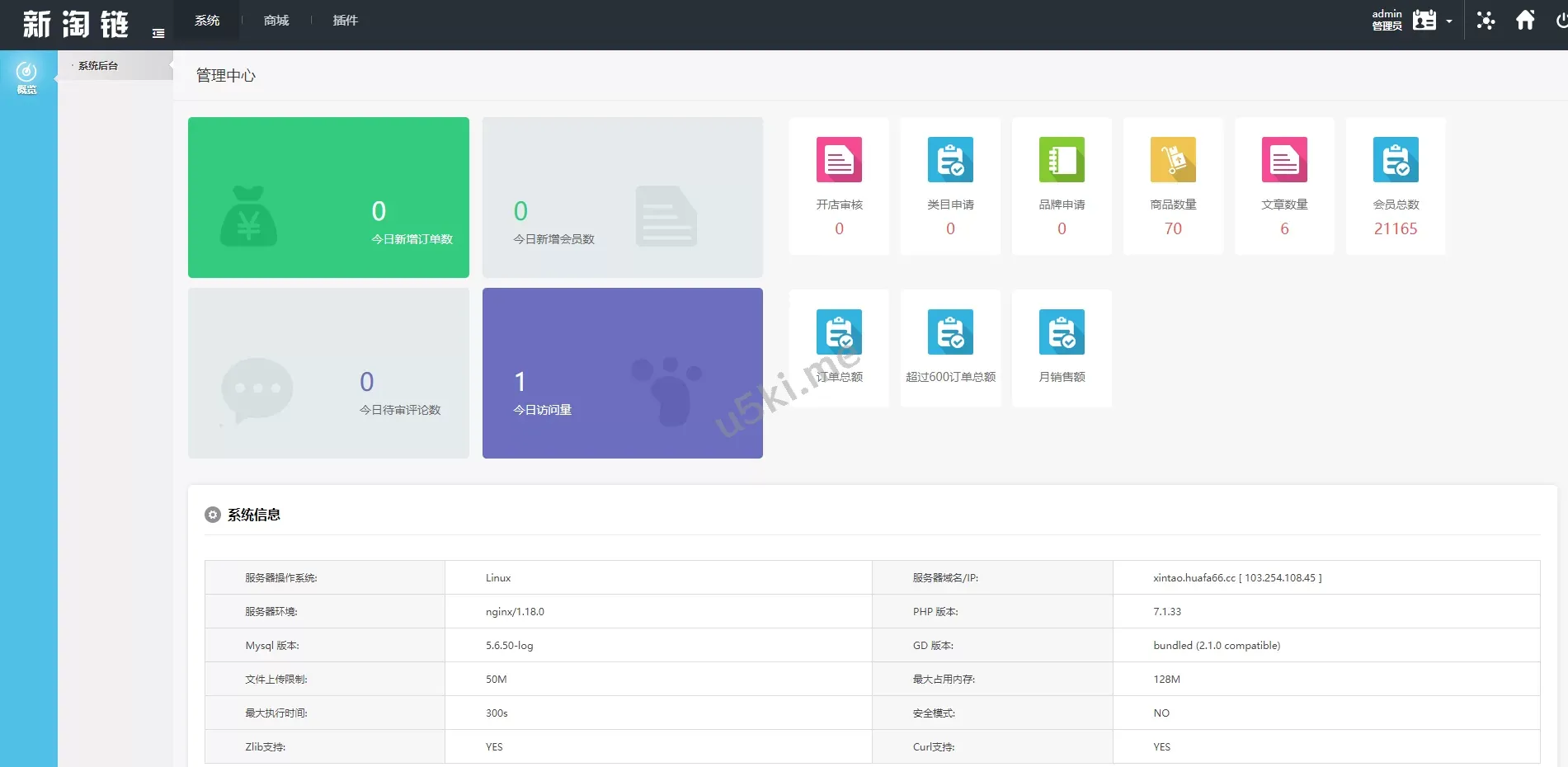1568x767 pixels.
Task: Toggle the sidebar collapse menu icon
Action: (158, 34)
